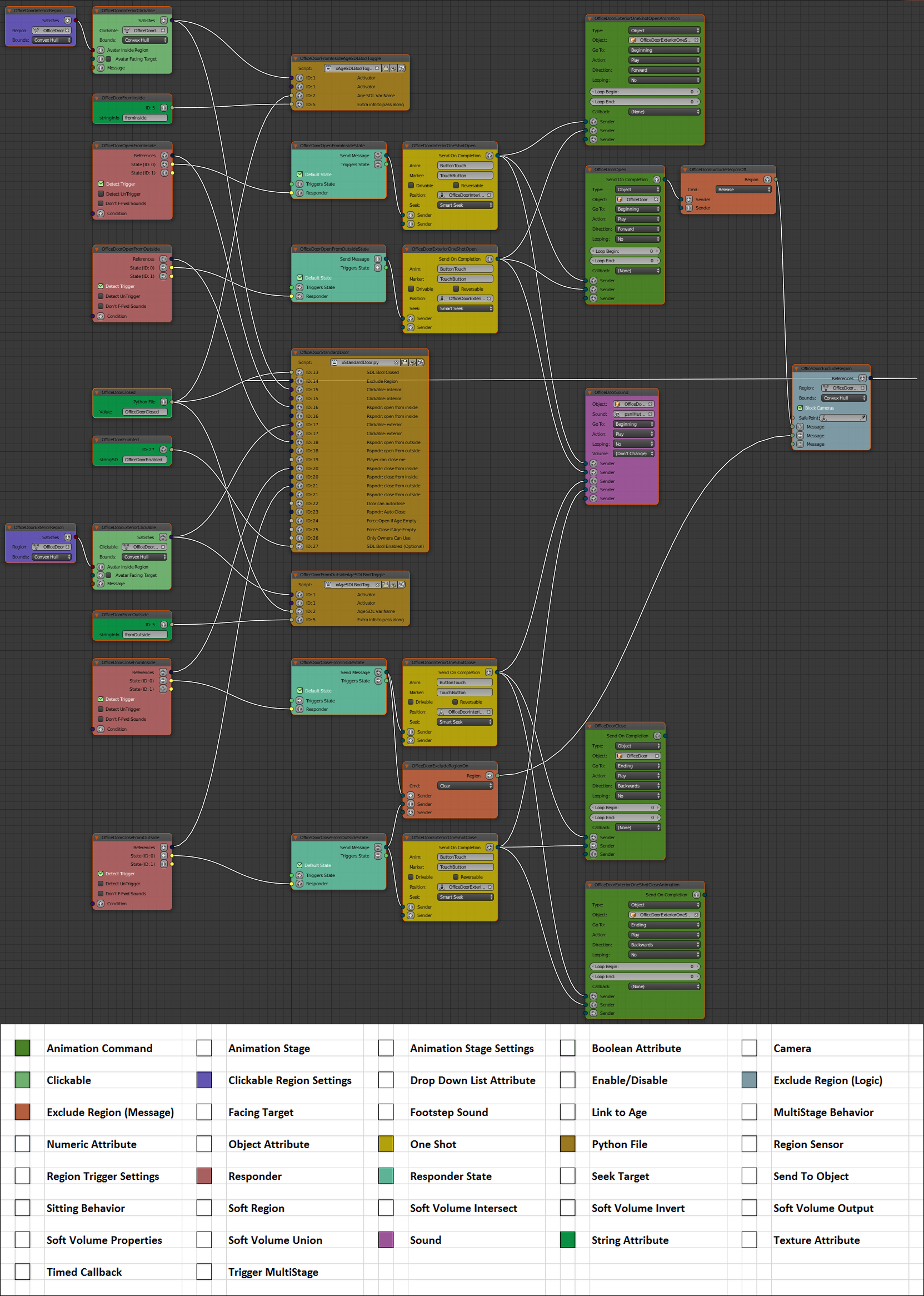Open Direction Backwards dropdown in OfficeDoorClose

(x=638, y=786)
